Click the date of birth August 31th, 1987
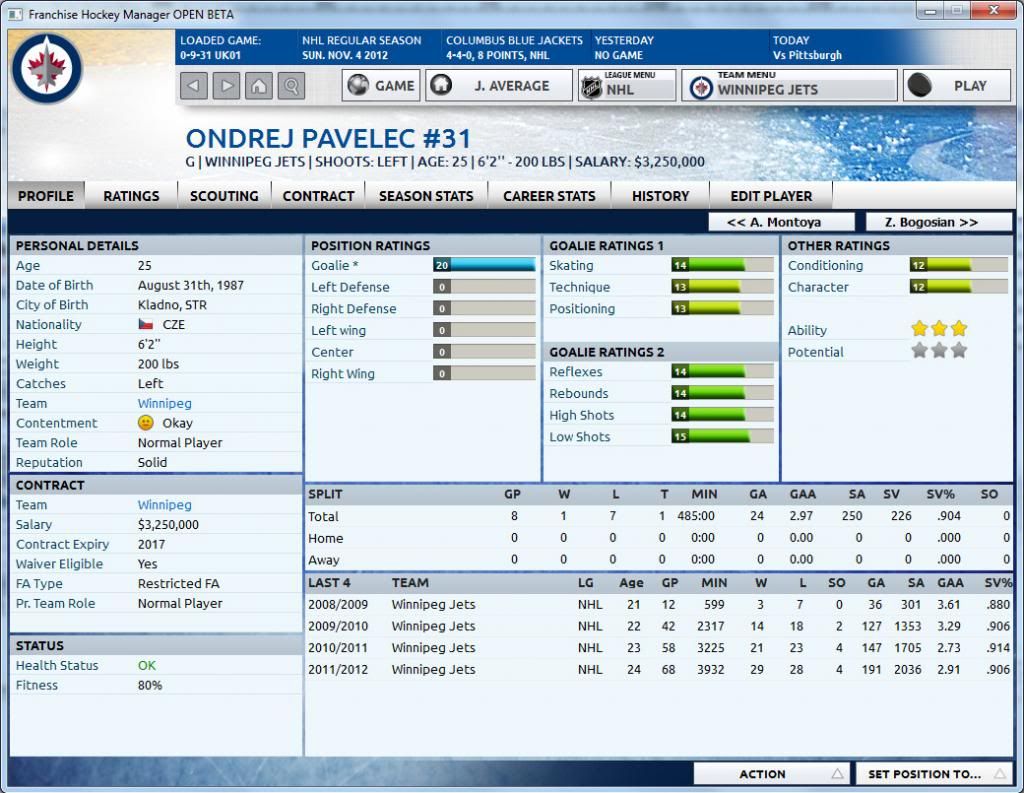This screenshot has height=793, width=1024. (191, 285)
